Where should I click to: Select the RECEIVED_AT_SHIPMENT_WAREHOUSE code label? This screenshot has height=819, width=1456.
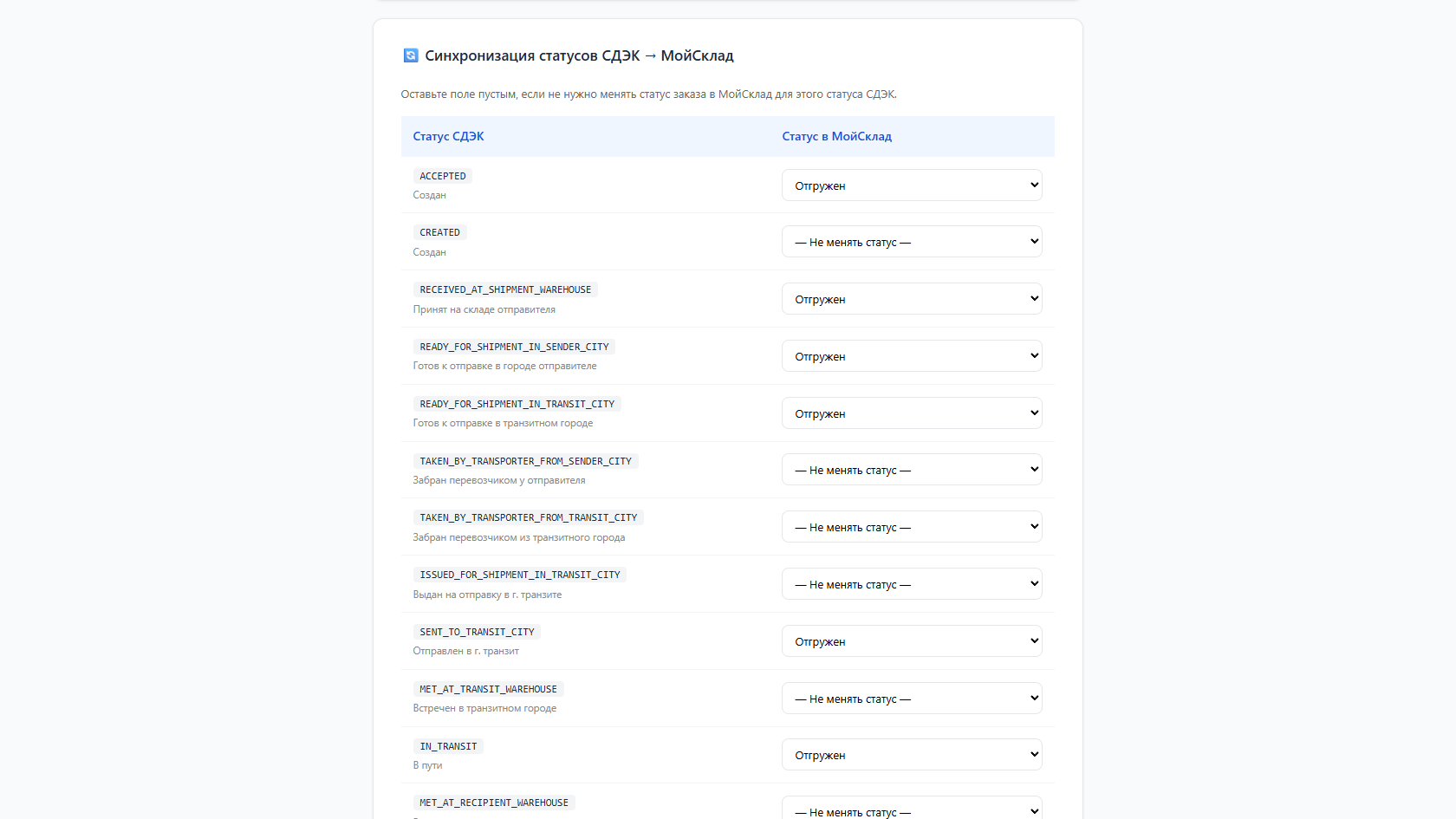click(x=505, y=289)
